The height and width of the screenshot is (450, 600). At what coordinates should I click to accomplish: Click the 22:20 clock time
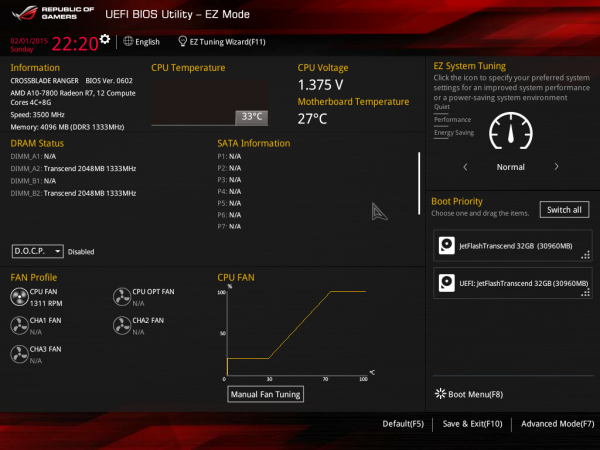(75, 44)
